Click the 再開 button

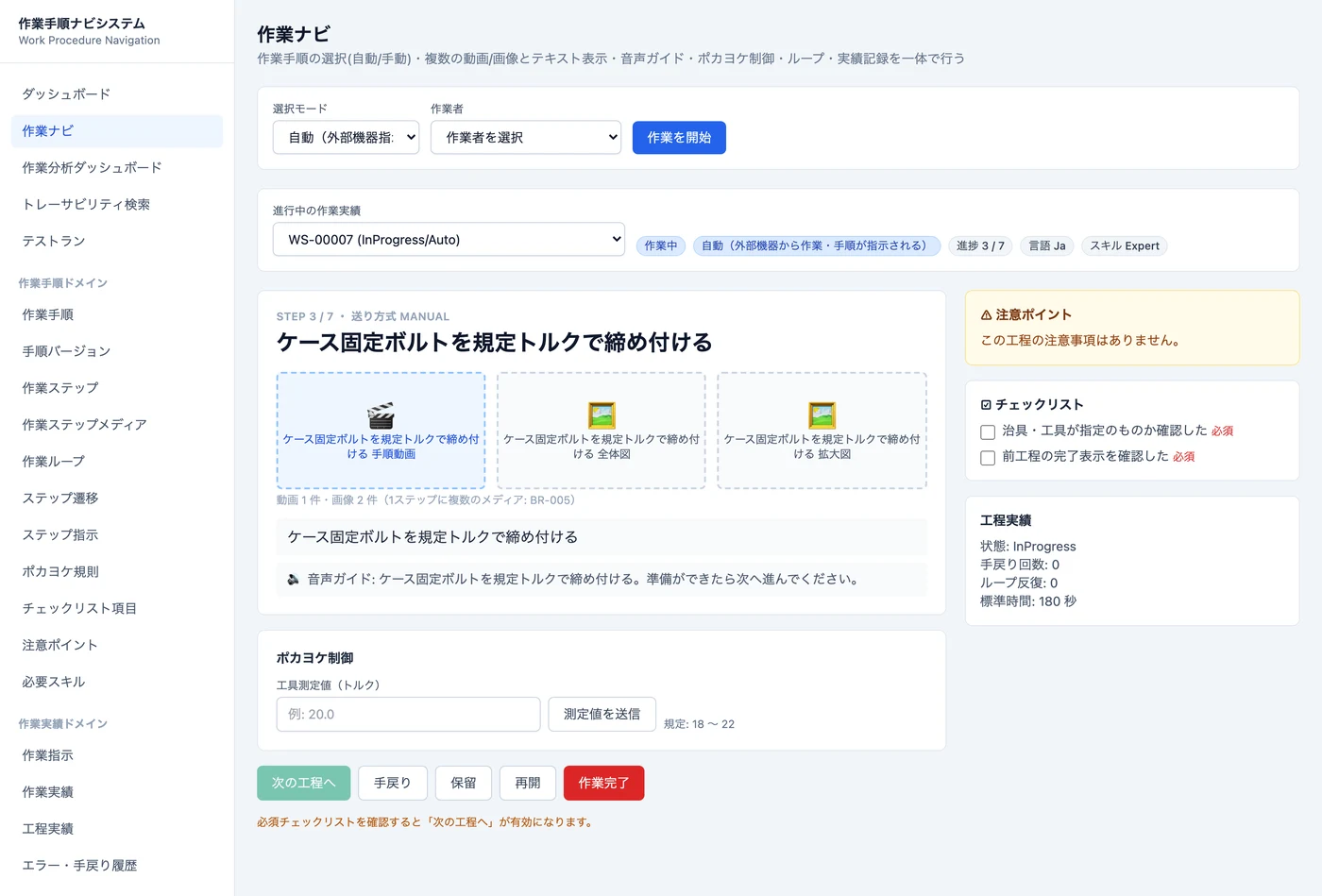(528, 783)
